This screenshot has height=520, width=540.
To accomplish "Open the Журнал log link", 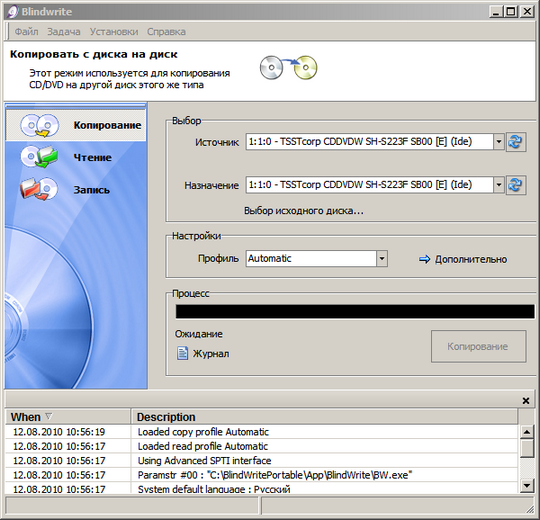I will (x=211, y=354).
